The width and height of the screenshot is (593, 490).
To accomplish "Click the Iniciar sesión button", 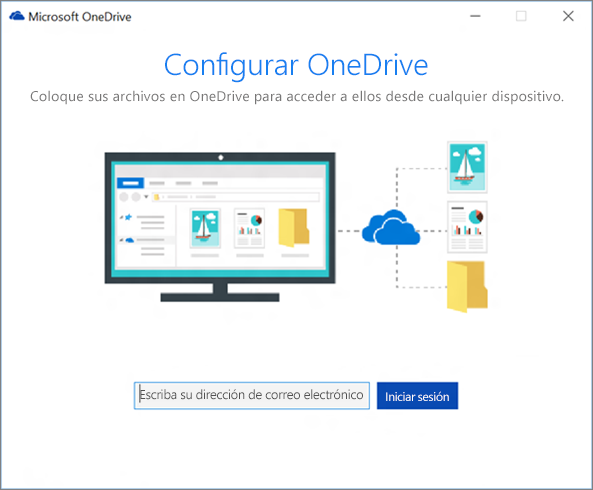I will pyautogui.click(x=418, y=395).
